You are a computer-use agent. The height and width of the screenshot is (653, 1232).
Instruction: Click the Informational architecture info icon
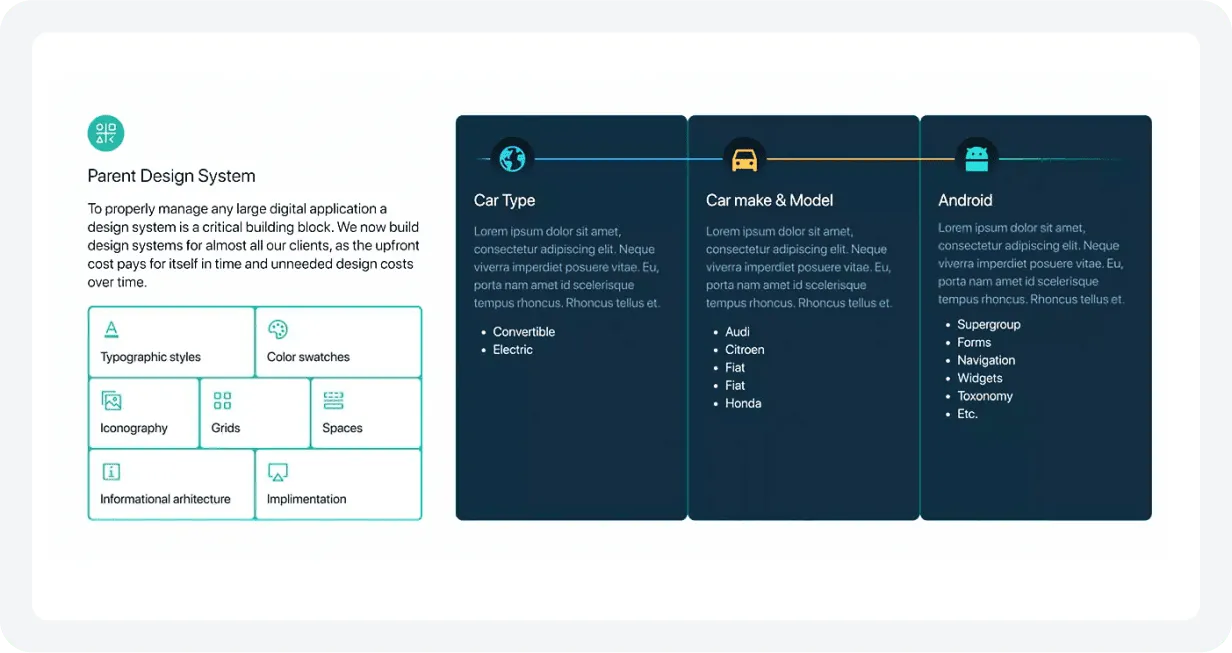(x=111, y=472)
